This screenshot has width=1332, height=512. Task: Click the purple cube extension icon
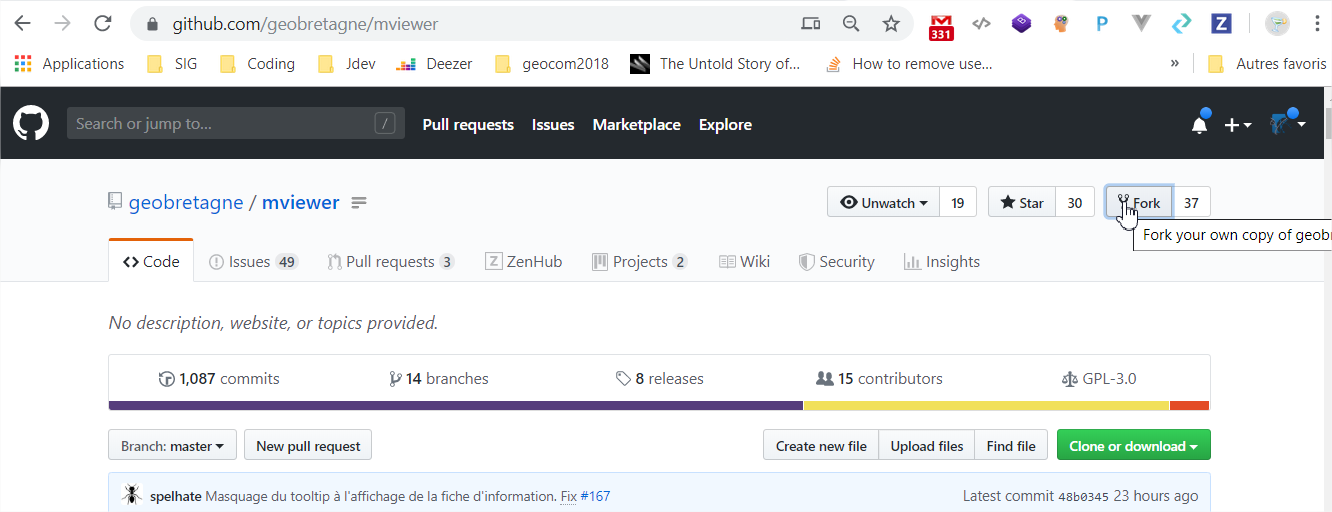click(1021, 23)
